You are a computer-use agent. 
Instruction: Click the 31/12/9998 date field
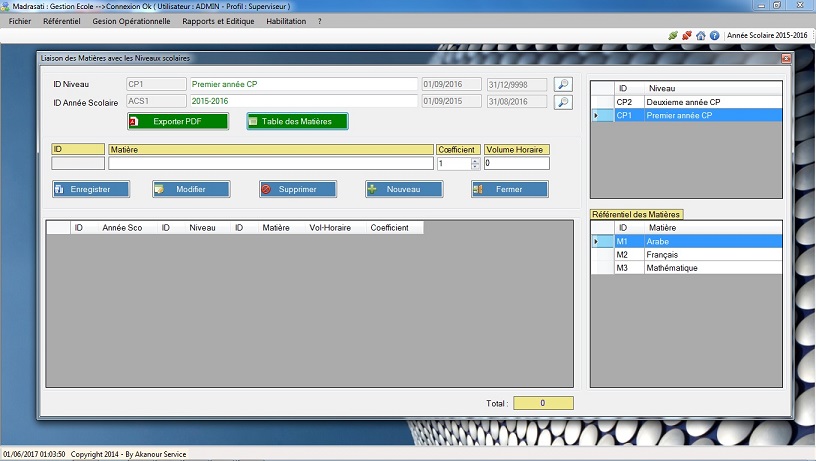(x=517, y=84)
